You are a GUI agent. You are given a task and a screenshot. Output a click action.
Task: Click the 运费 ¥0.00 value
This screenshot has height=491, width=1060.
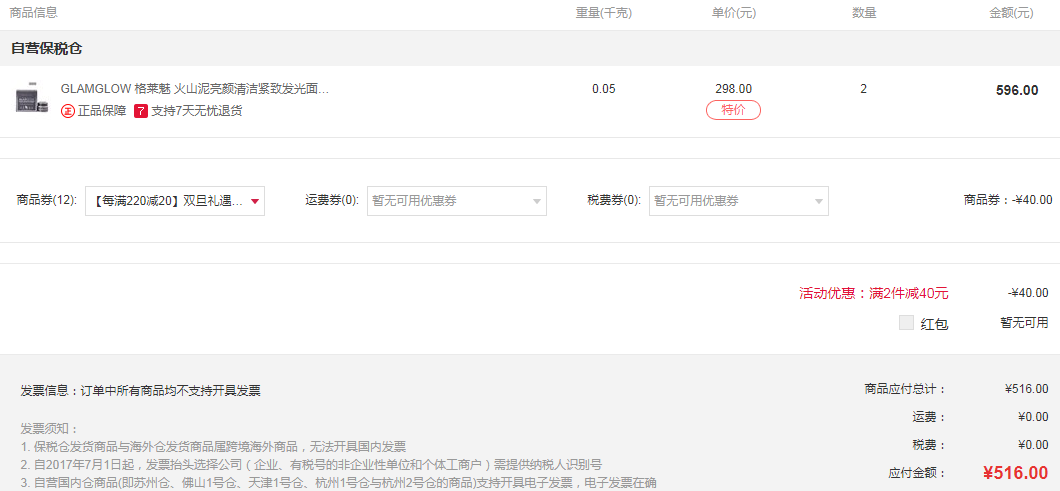coord(1033,417)
